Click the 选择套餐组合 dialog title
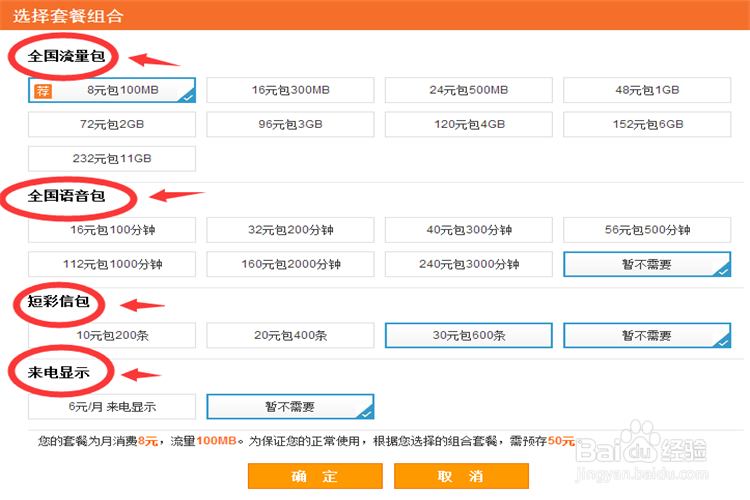750x500 pixels. tap(68, 16)
